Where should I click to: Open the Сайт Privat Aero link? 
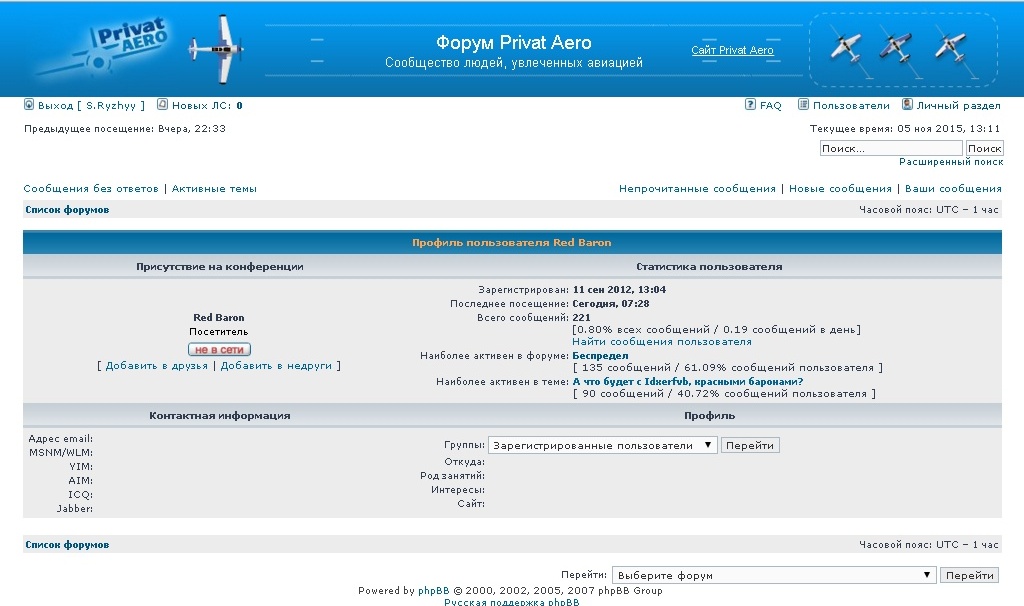tap(732, 50)
